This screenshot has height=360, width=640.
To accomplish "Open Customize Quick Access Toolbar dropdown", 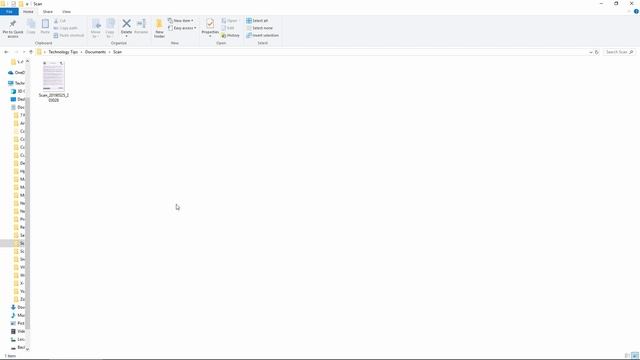I will pyautogui.click(x=27, y=4).
